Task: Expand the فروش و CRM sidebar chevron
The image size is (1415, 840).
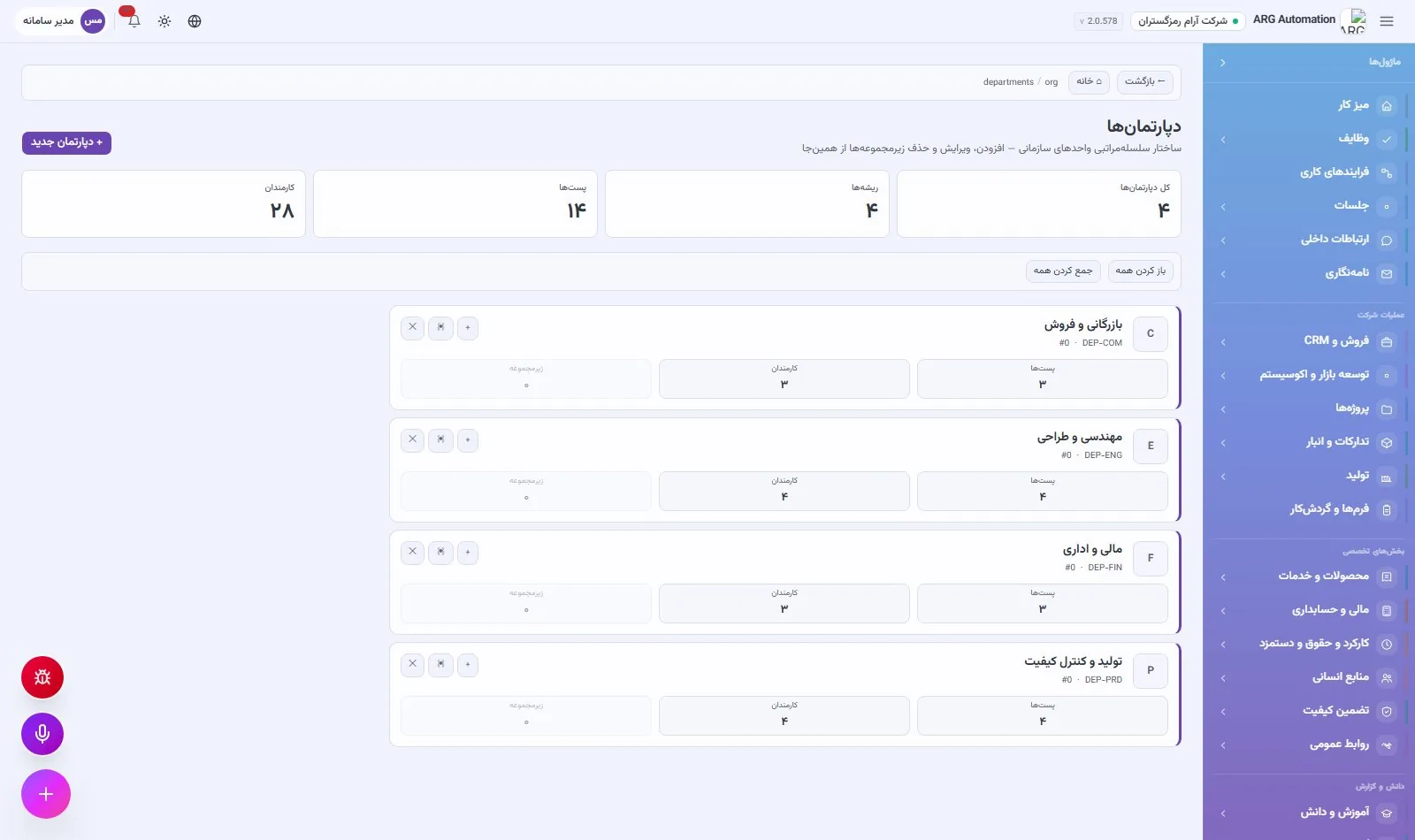Action: coord(1223,342)
